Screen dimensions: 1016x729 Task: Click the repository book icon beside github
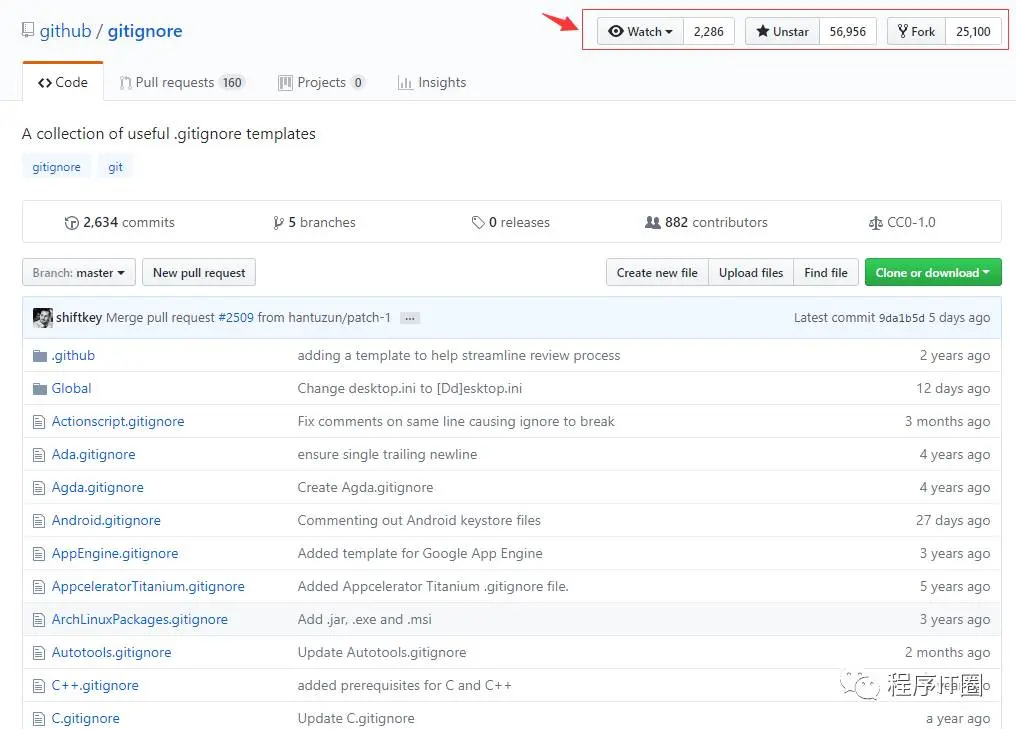pyautogui.click(x=28, y=30)
